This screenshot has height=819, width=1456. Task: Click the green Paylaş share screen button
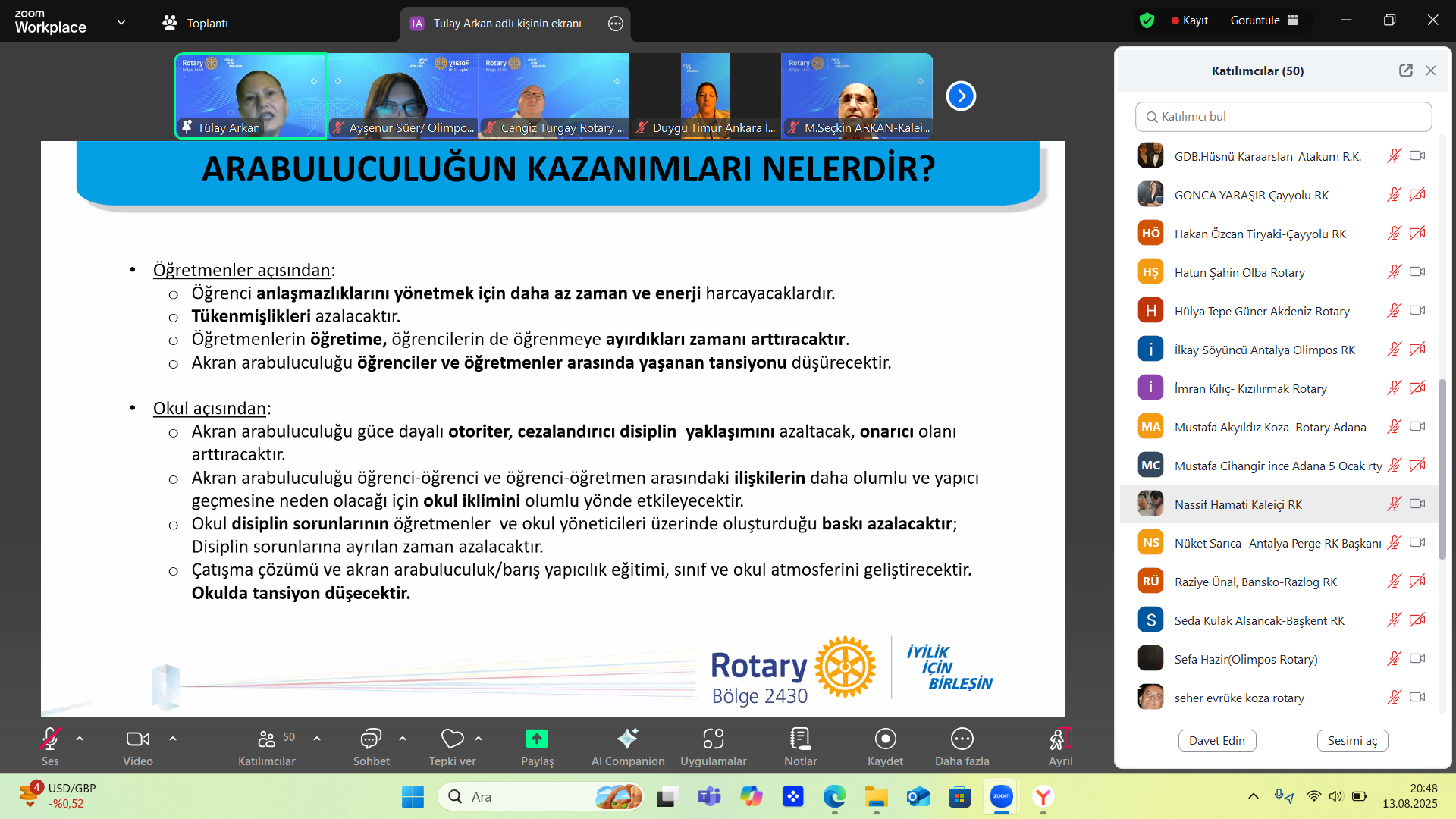[x=537, y=746]
